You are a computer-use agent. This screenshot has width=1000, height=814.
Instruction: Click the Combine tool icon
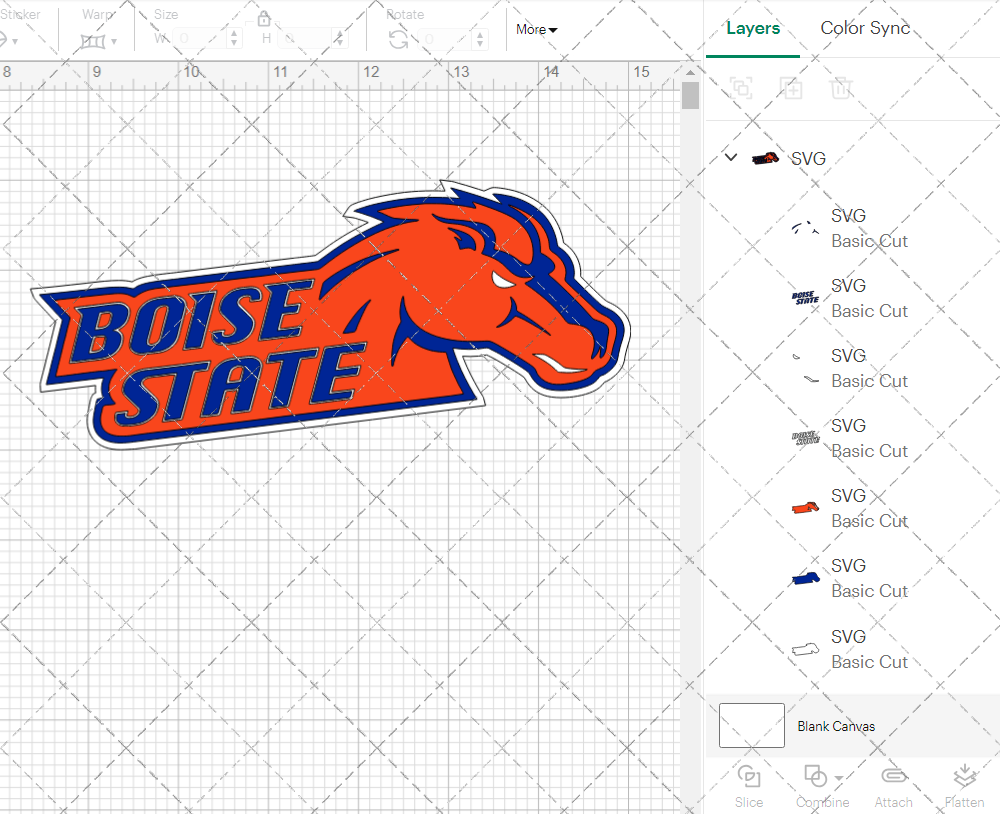coord(815,776)
